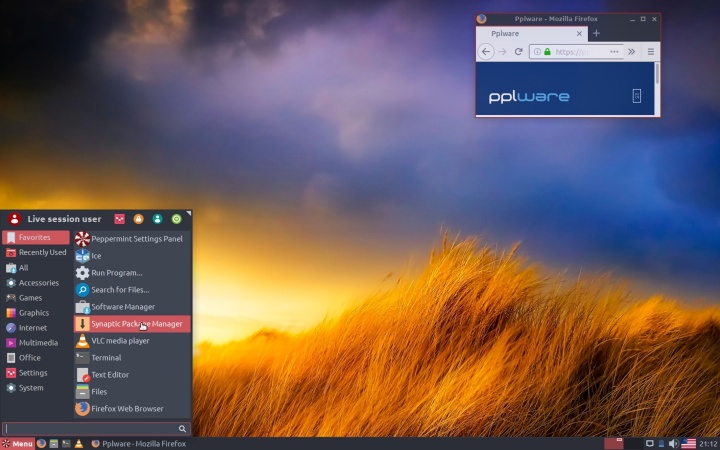Select the Recently Used category
This screenshot has height=450, width=720.
click(42, 253)
